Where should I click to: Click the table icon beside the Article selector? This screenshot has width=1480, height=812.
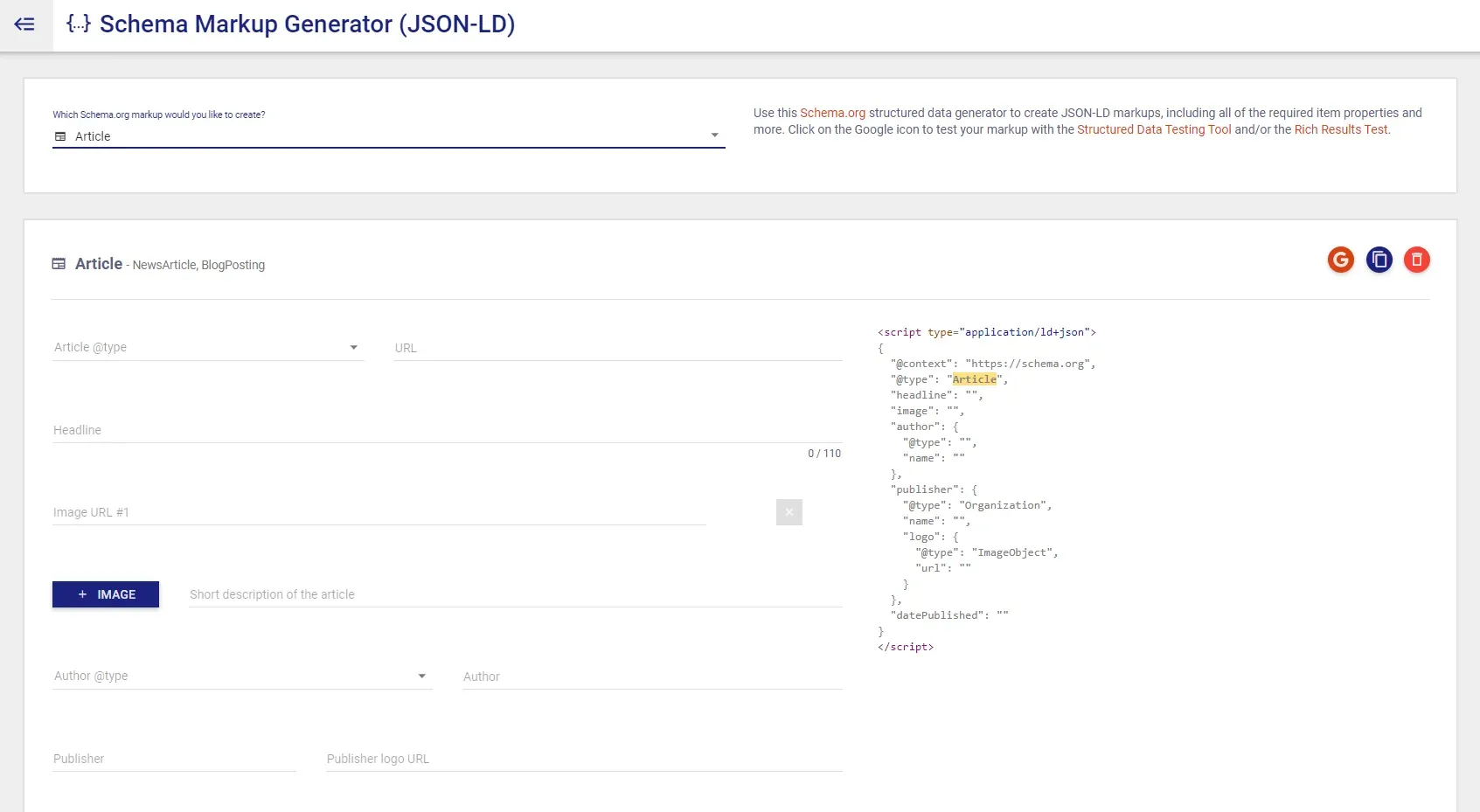[59, 136]
